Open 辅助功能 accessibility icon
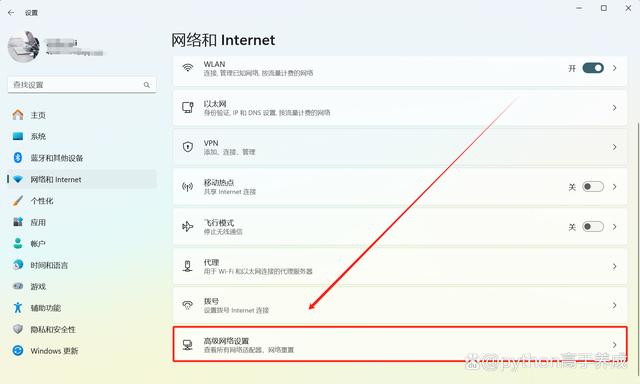The image size is (640, 384). coord(18,308)
